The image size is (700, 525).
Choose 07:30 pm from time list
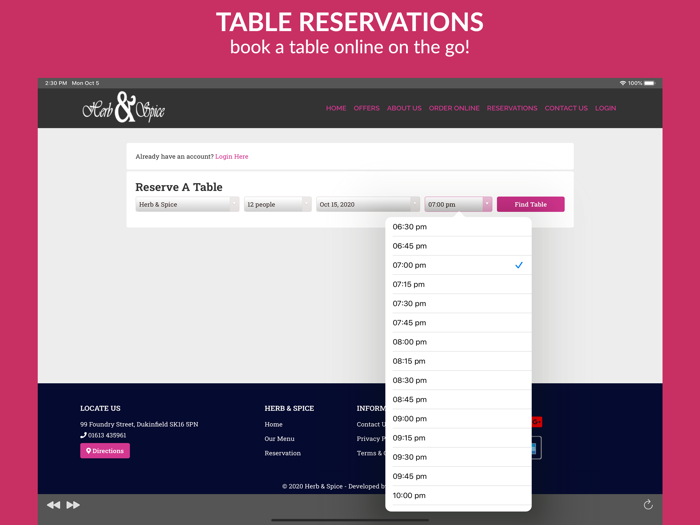(458, 304)
